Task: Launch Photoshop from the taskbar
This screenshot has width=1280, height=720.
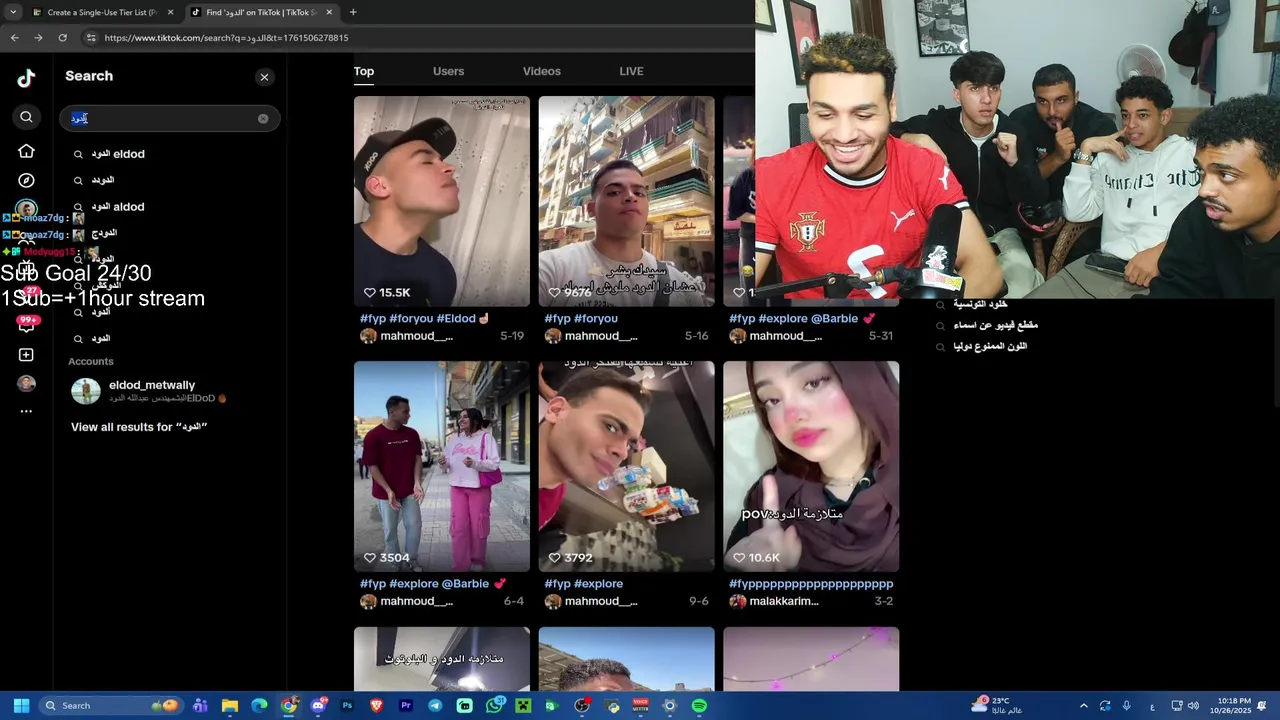Action: point(347,706)
